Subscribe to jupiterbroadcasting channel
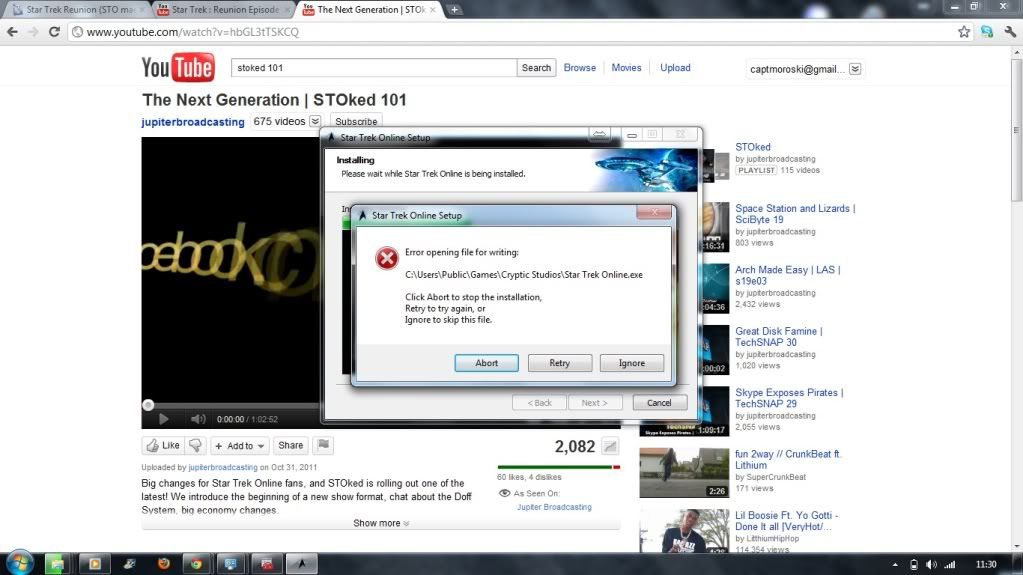 pos(356,122)
